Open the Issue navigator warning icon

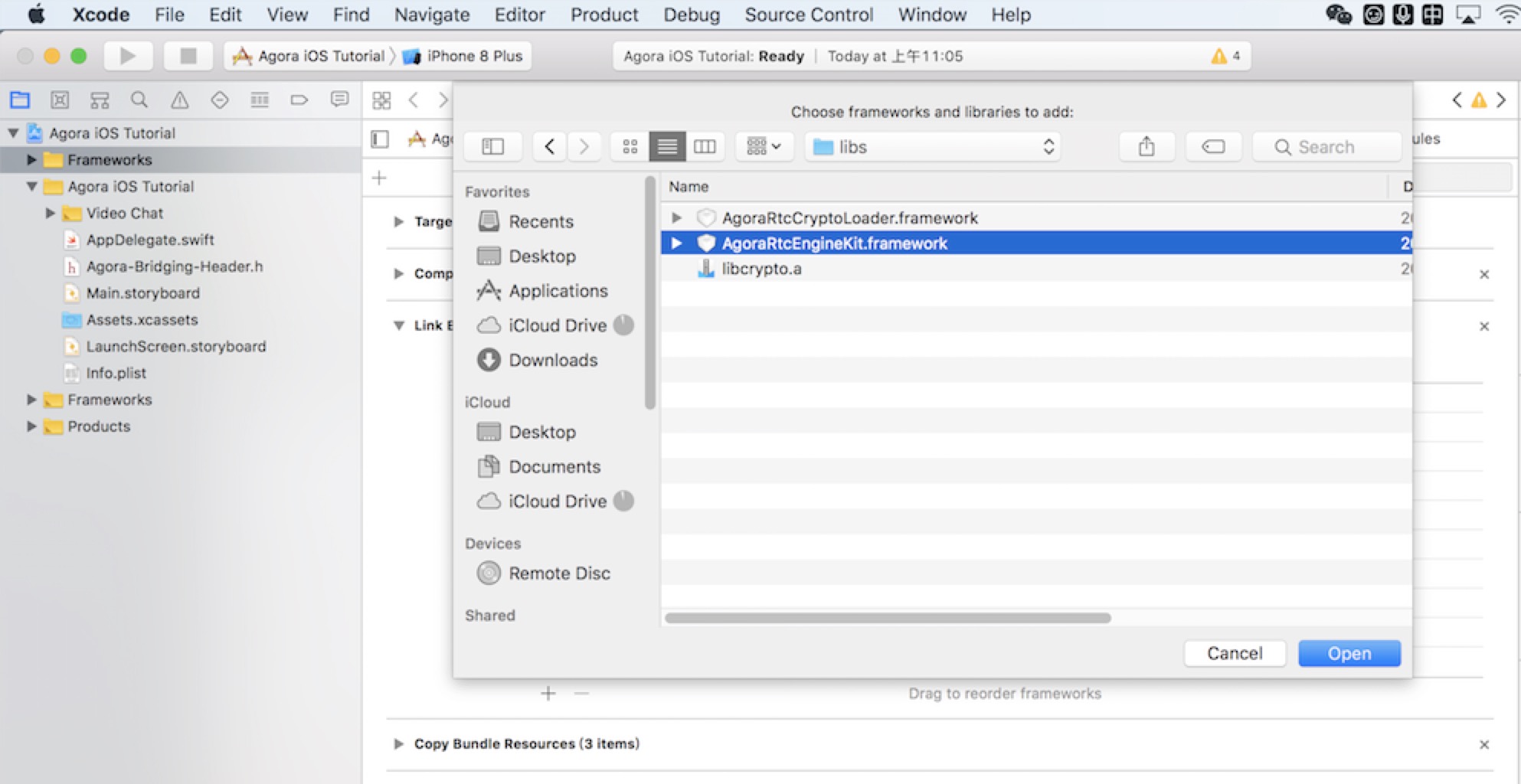(179, 100)
